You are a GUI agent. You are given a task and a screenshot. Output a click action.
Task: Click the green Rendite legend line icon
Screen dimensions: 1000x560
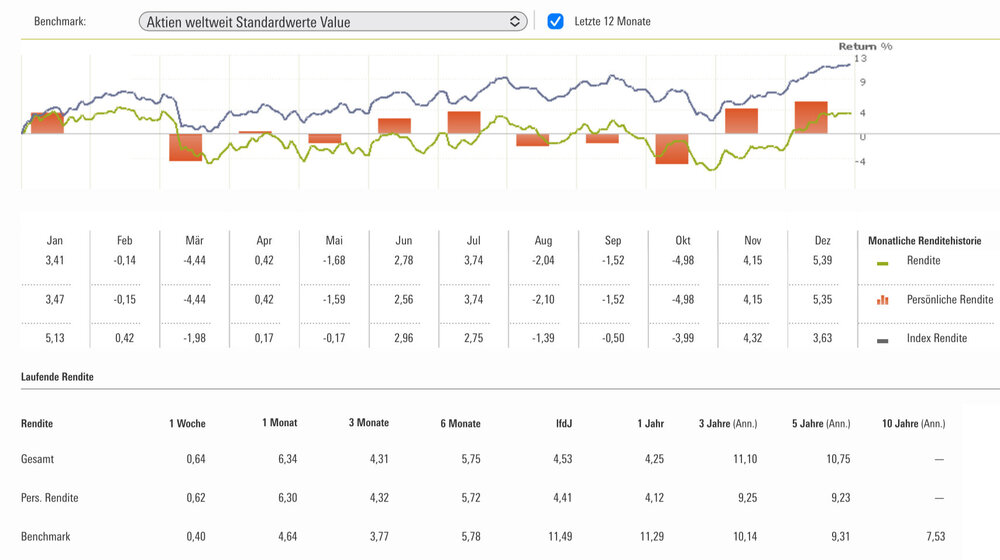881,263
